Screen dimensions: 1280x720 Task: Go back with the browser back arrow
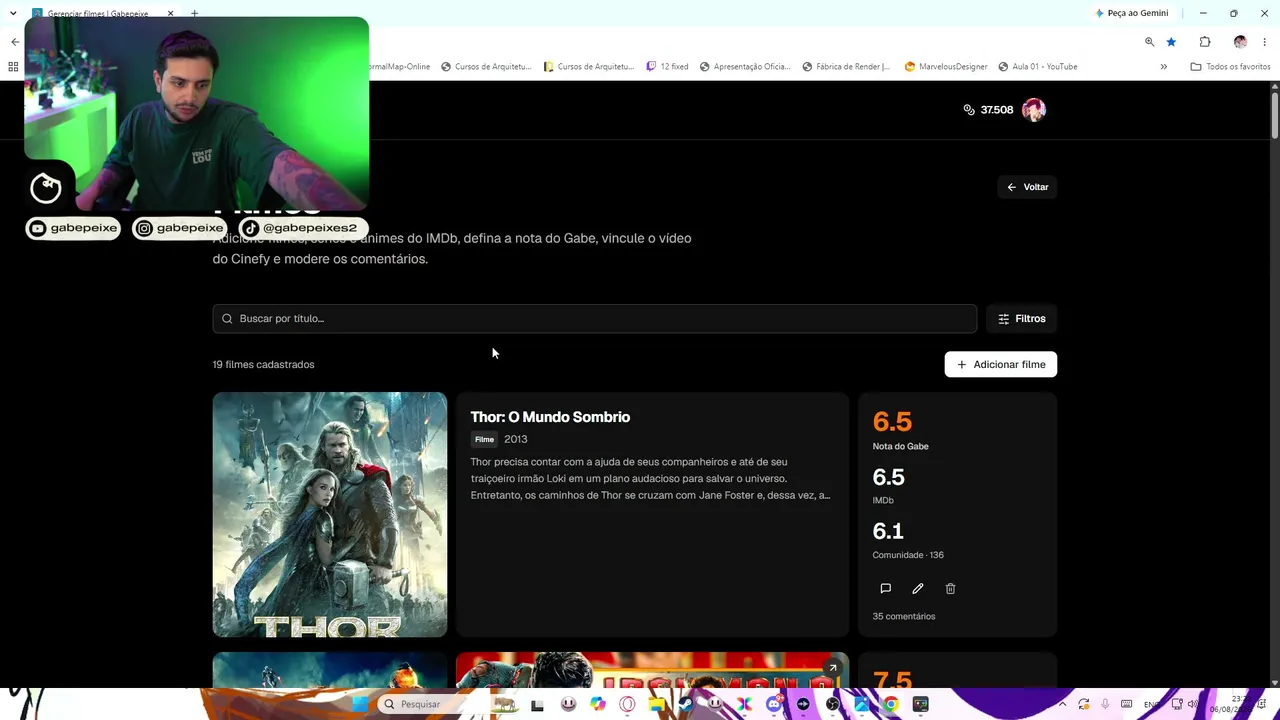point(15,42)
